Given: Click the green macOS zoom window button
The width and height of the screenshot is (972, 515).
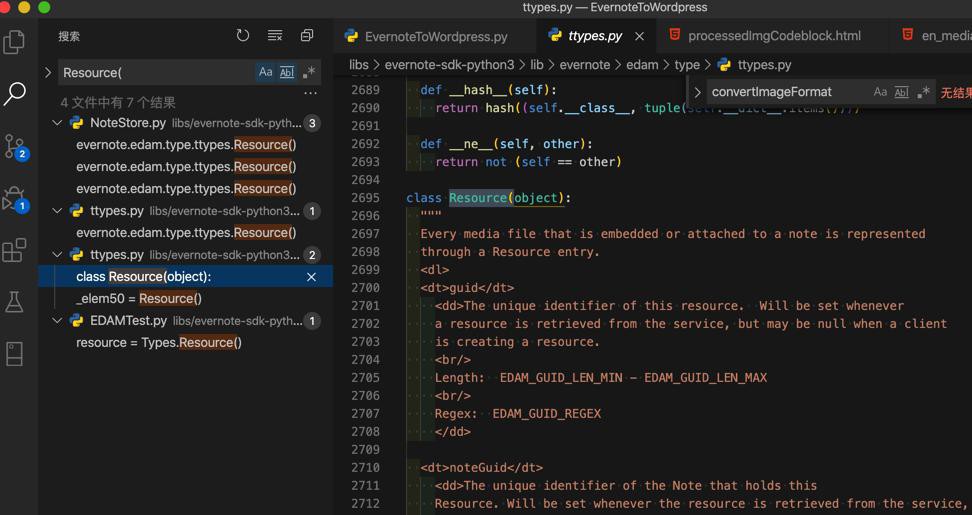Looking at the screenshot, I should pyautogui.click(x=44, y=7).
